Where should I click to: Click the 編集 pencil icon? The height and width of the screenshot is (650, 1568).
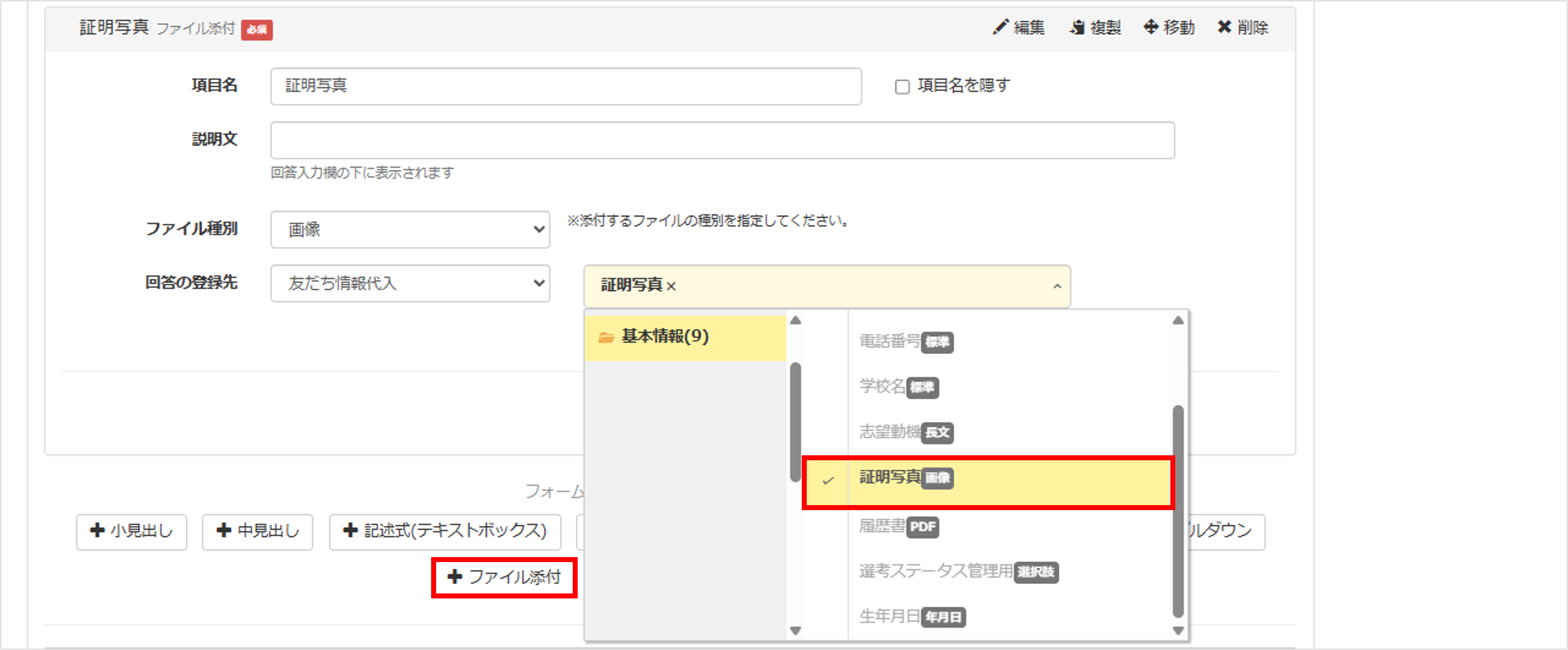pos(1000,27)
